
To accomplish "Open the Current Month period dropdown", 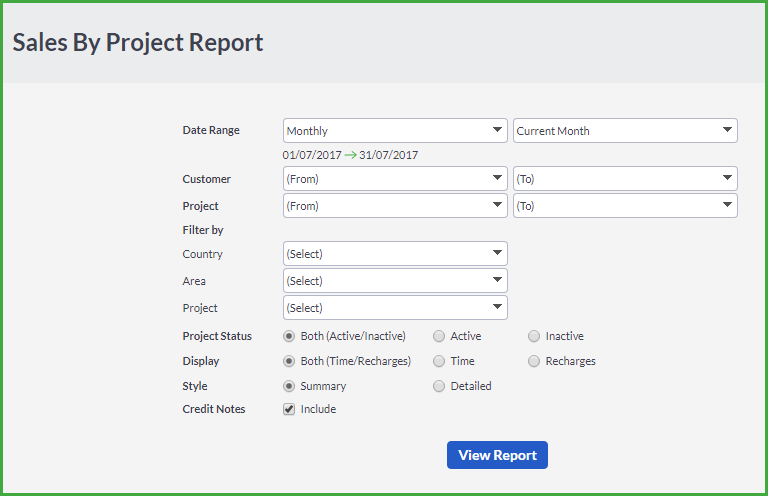I will point(625,131).
